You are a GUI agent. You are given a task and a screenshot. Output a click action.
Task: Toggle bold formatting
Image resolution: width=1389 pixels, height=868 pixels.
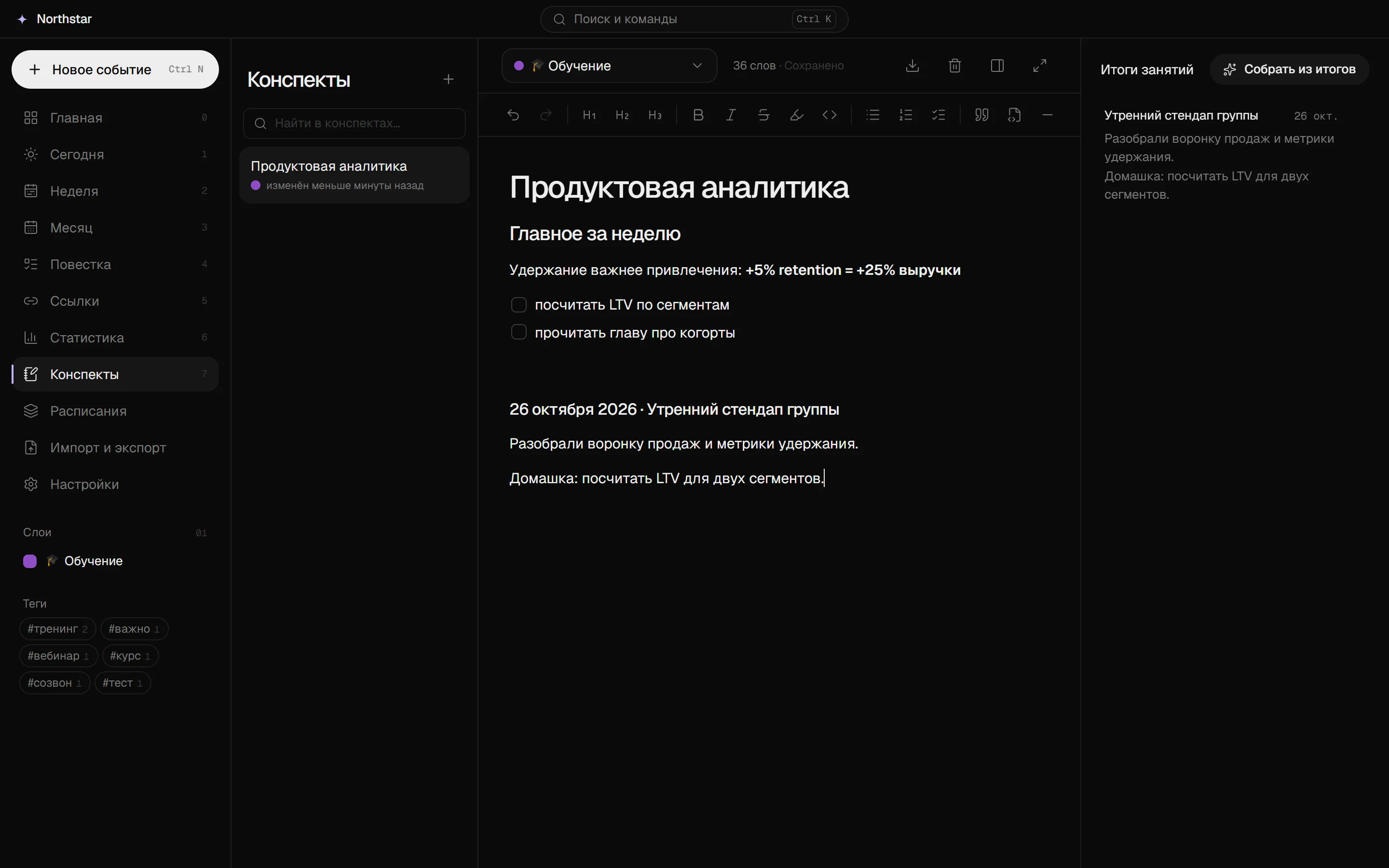coord(698,115)
